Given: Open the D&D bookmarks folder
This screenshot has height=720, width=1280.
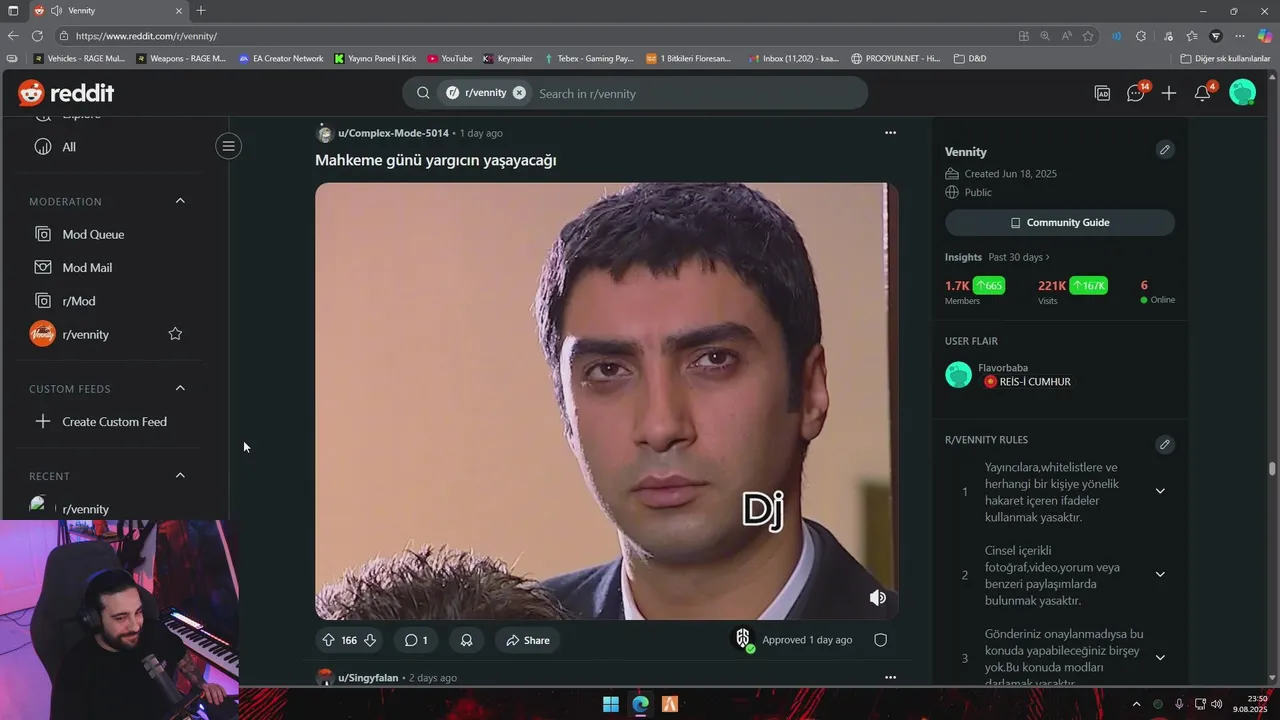Looking at the screenshot, I should [x=970, y=58].
